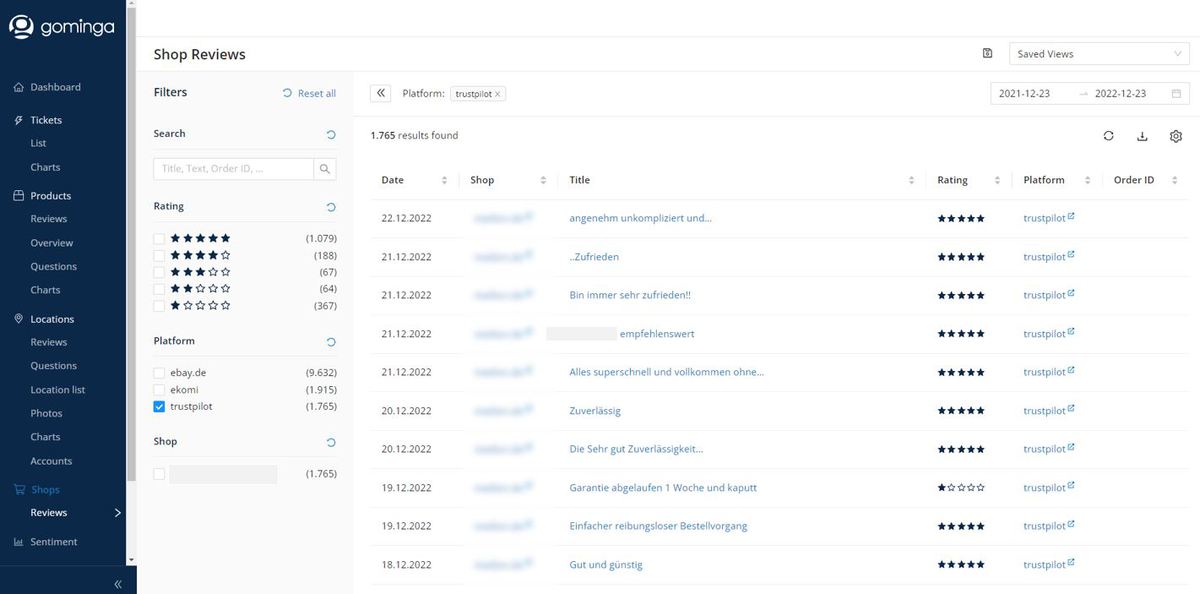Viewport: 1200px width, 594px height.
Task: Click the download export icon
Action: tap(1142, 136)
